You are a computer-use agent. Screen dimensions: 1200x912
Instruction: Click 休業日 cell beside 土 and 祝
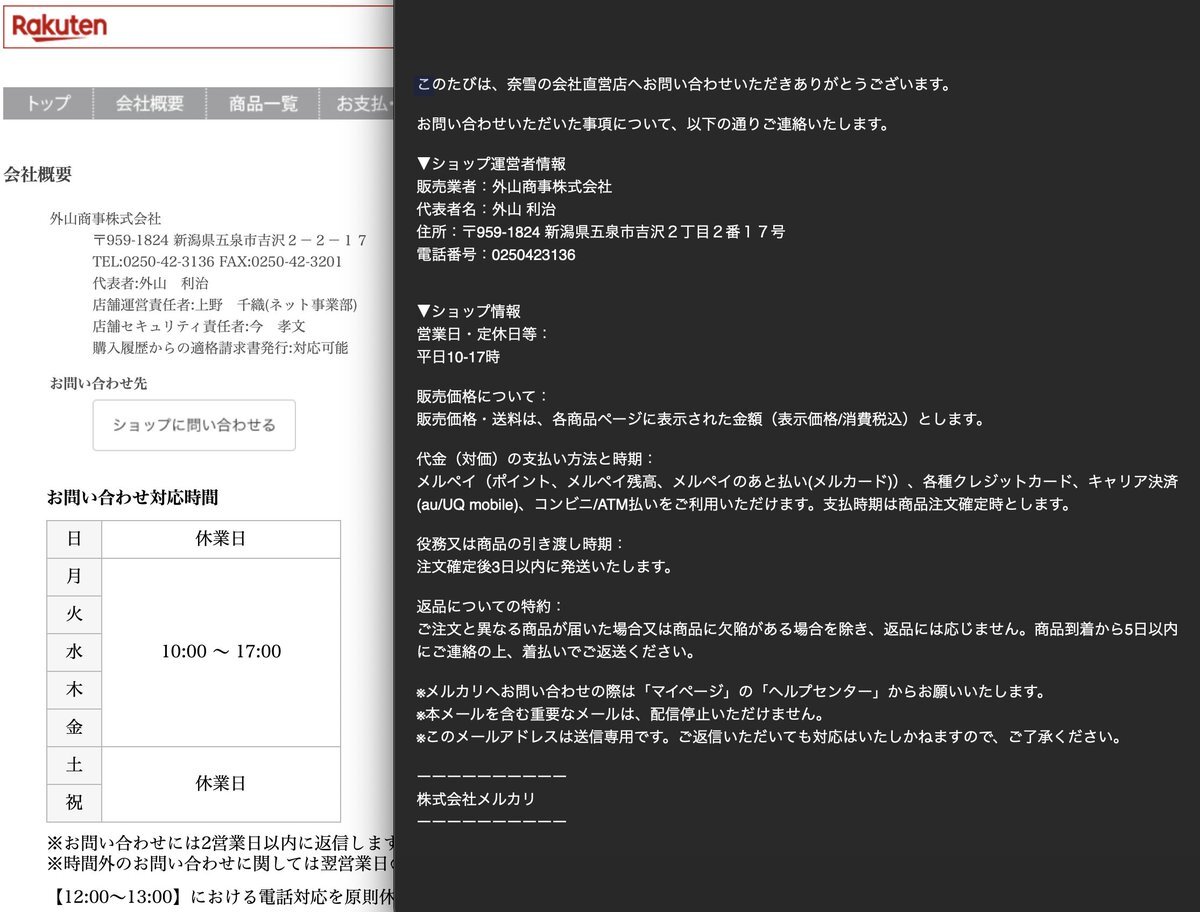click(221, 784)
